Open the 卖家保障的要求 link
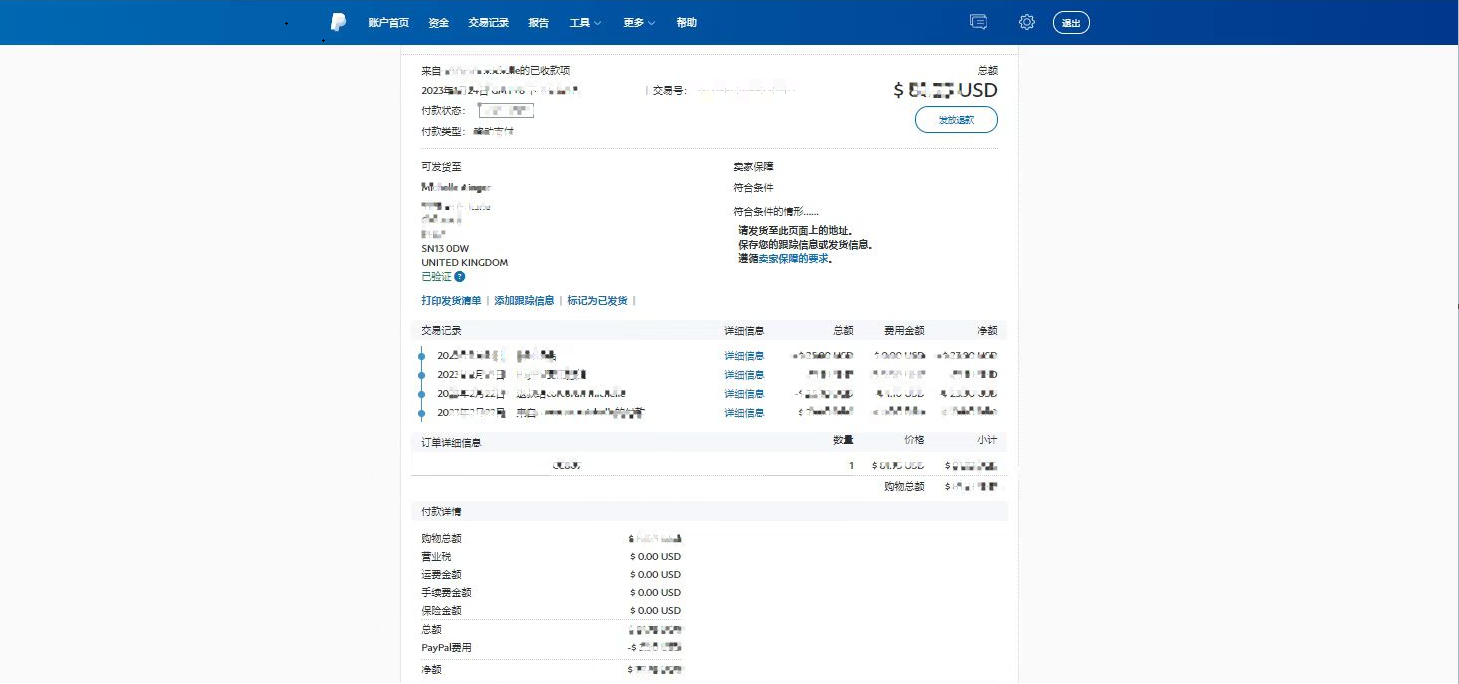1459x684 pixels. tap(793, 259)
